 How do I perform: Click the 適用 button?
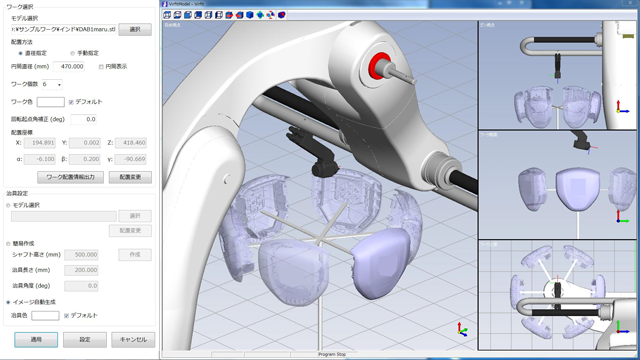point(36,340)
